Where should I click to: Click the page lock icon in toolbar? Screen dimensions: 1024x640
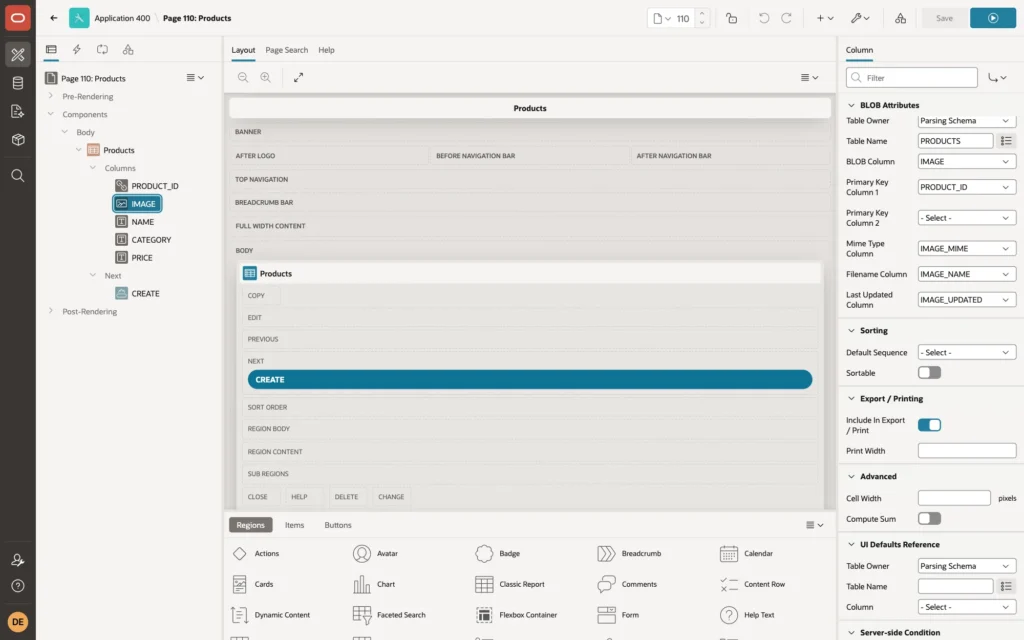pyautogui.click(x=731, y=18)
